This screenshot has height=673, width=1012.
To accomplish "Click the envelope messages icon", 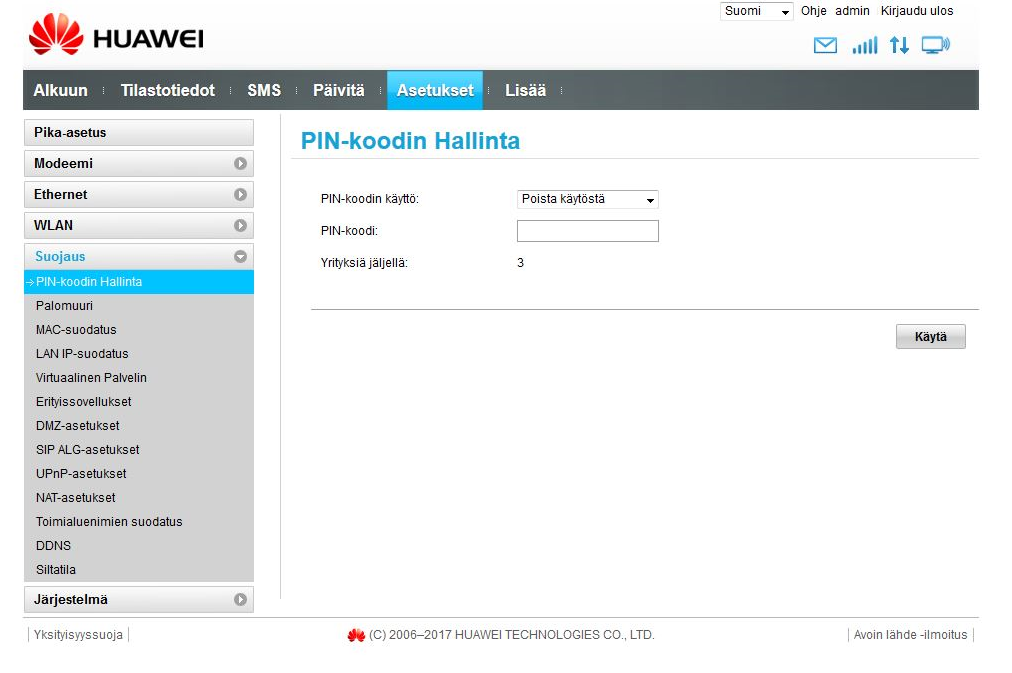I will pos(825,45).
